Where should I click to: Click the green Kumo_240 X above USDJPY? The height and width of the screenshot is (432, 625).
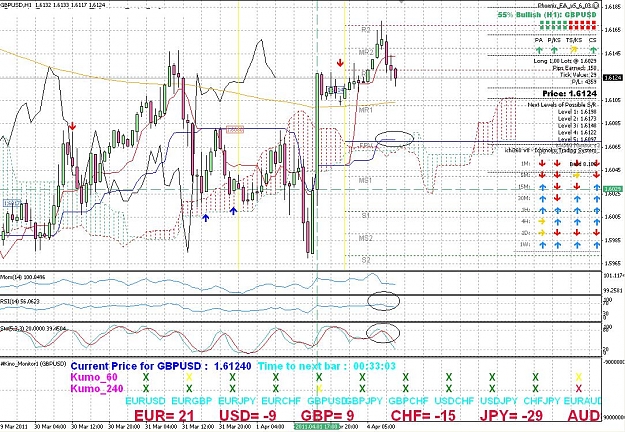tap(492, 389)
